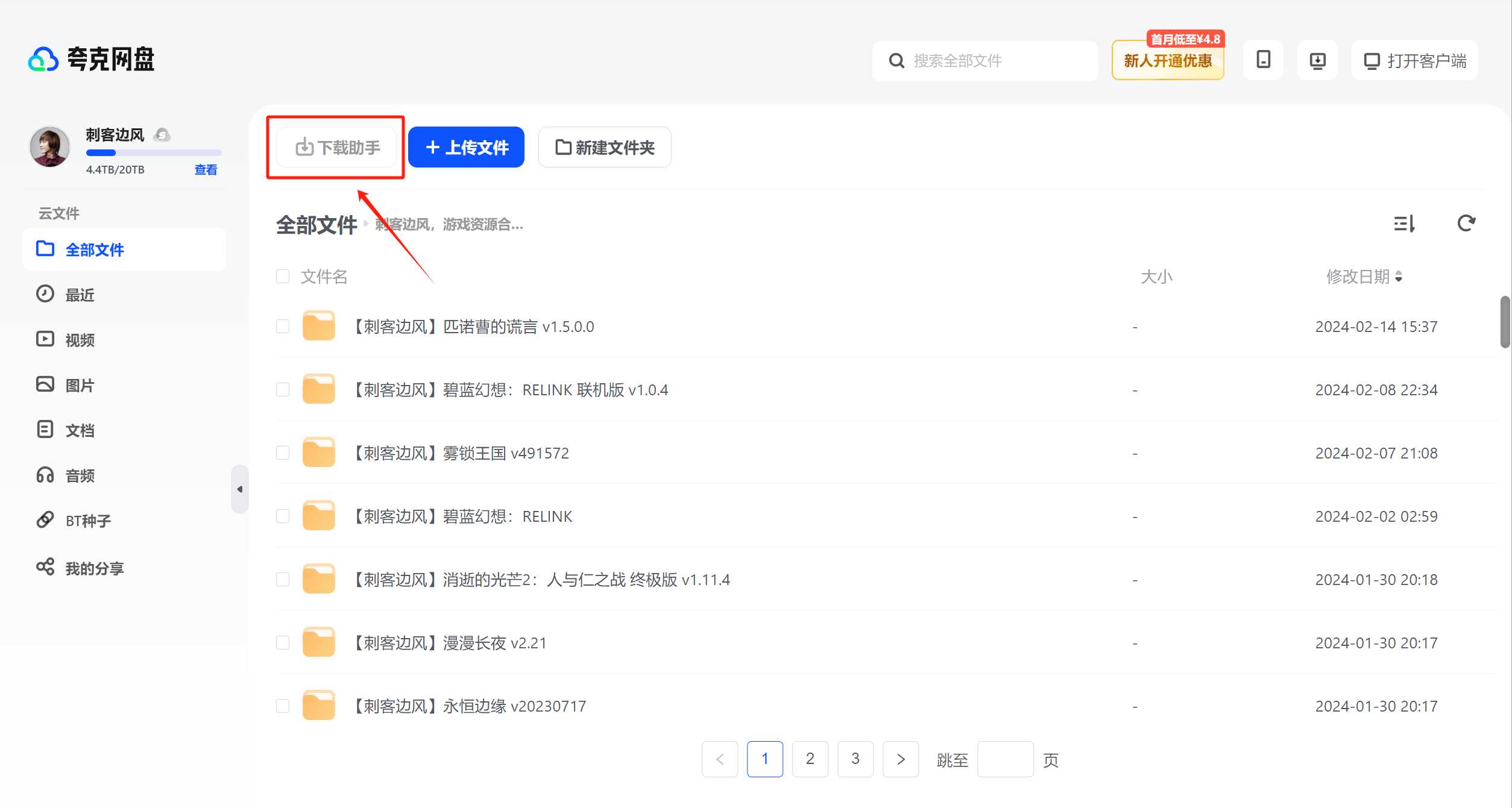1512x808 pixels.
Task: Click the 新人开通优惠 promo button
Action: click(1168, 60)
